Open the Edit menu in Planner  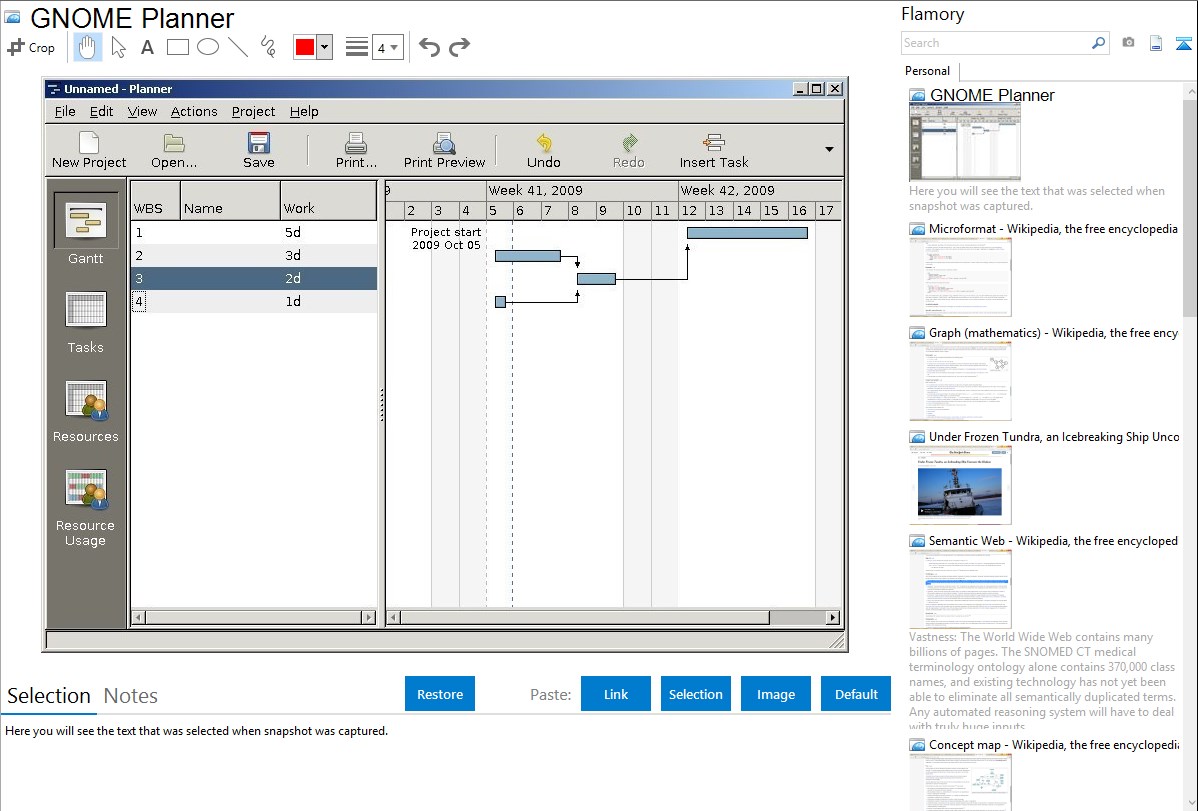[101, 112]
